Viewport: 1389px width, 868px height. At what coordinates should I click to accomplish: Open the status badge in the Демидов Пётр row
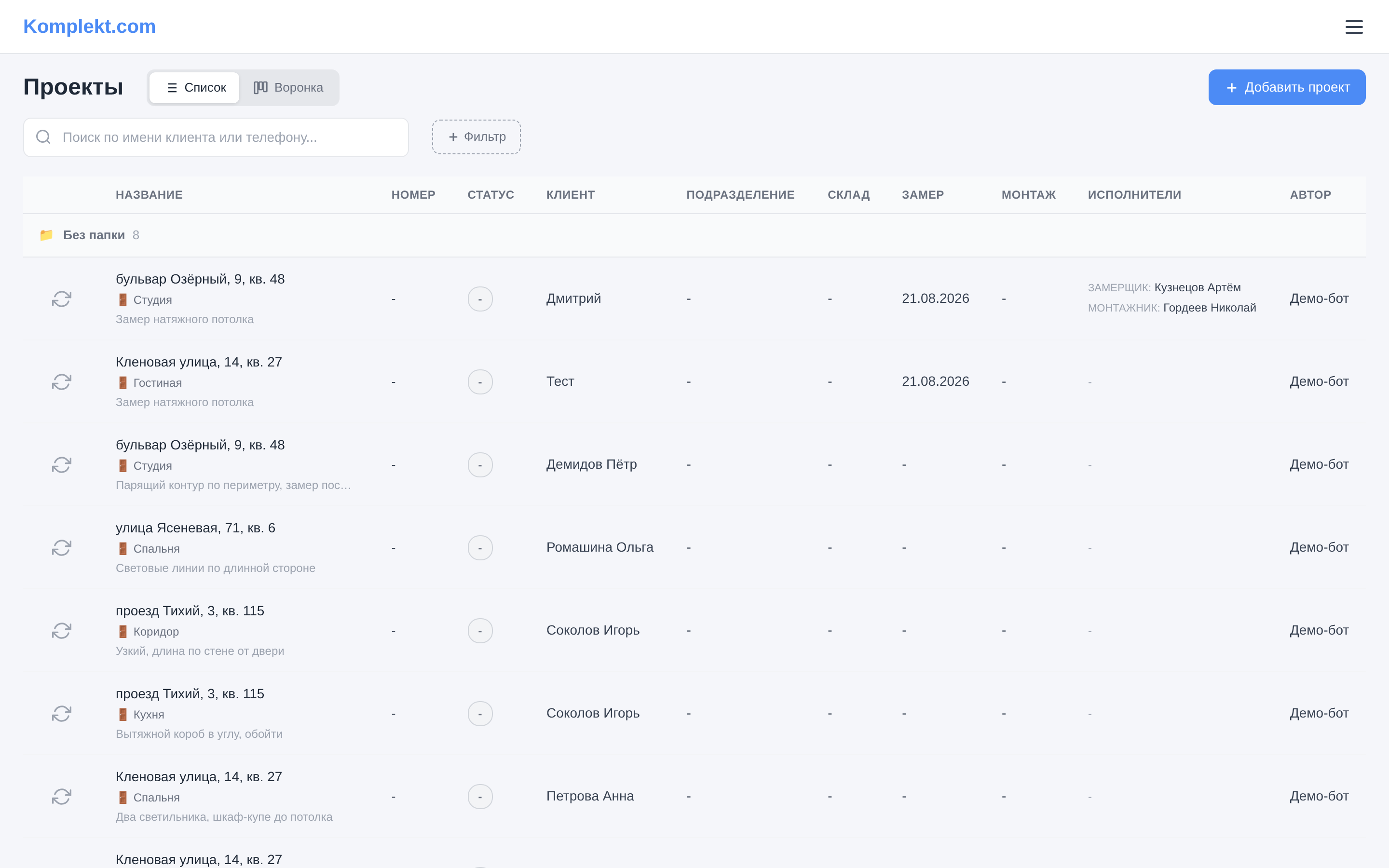coord(480,465)
